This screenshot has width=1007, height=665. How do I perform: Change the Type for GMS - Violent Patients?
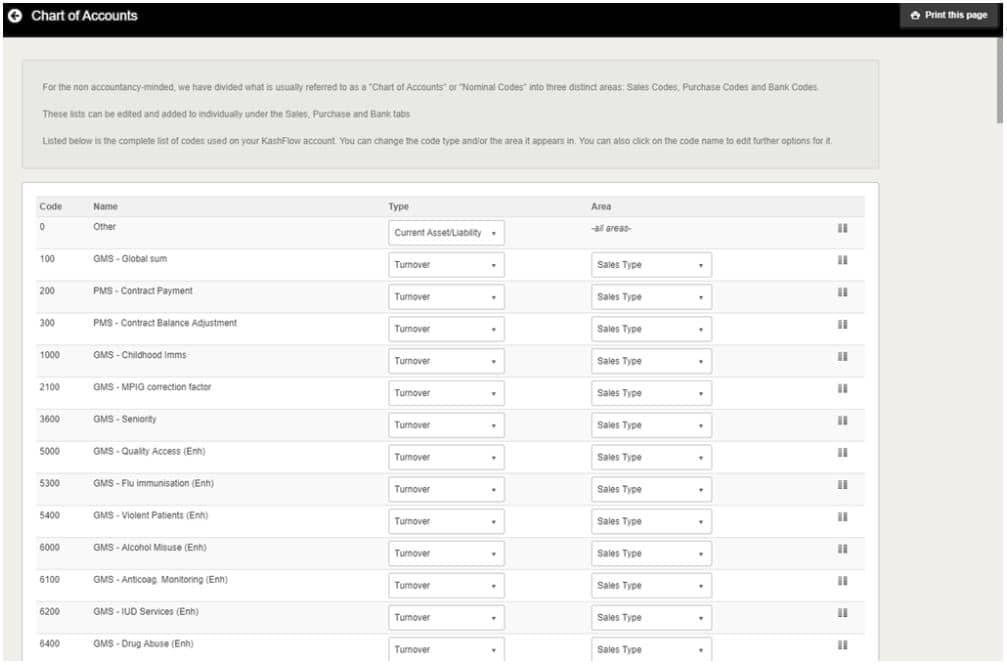[x=446, y=521]
